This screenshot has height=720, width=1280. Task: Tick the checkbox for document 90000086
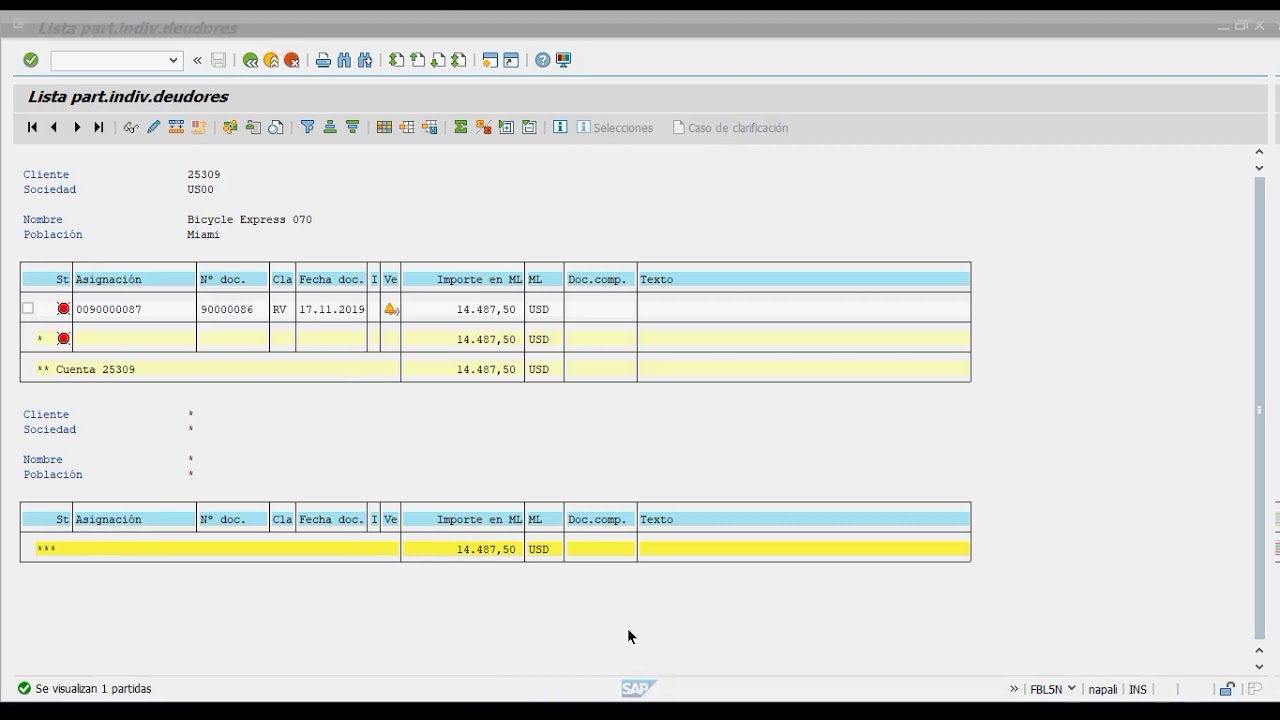[28, 308]
